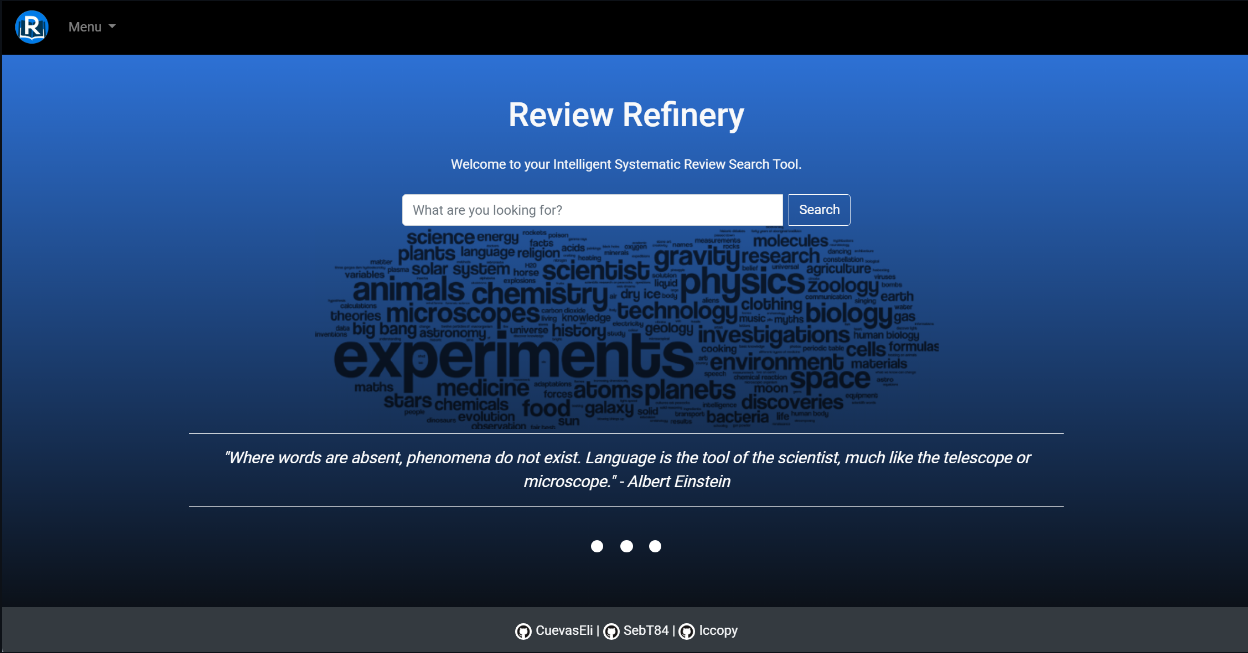Click the Review Refinery page title
This screenshot has width=1248, height=653.
pos(626,115)
